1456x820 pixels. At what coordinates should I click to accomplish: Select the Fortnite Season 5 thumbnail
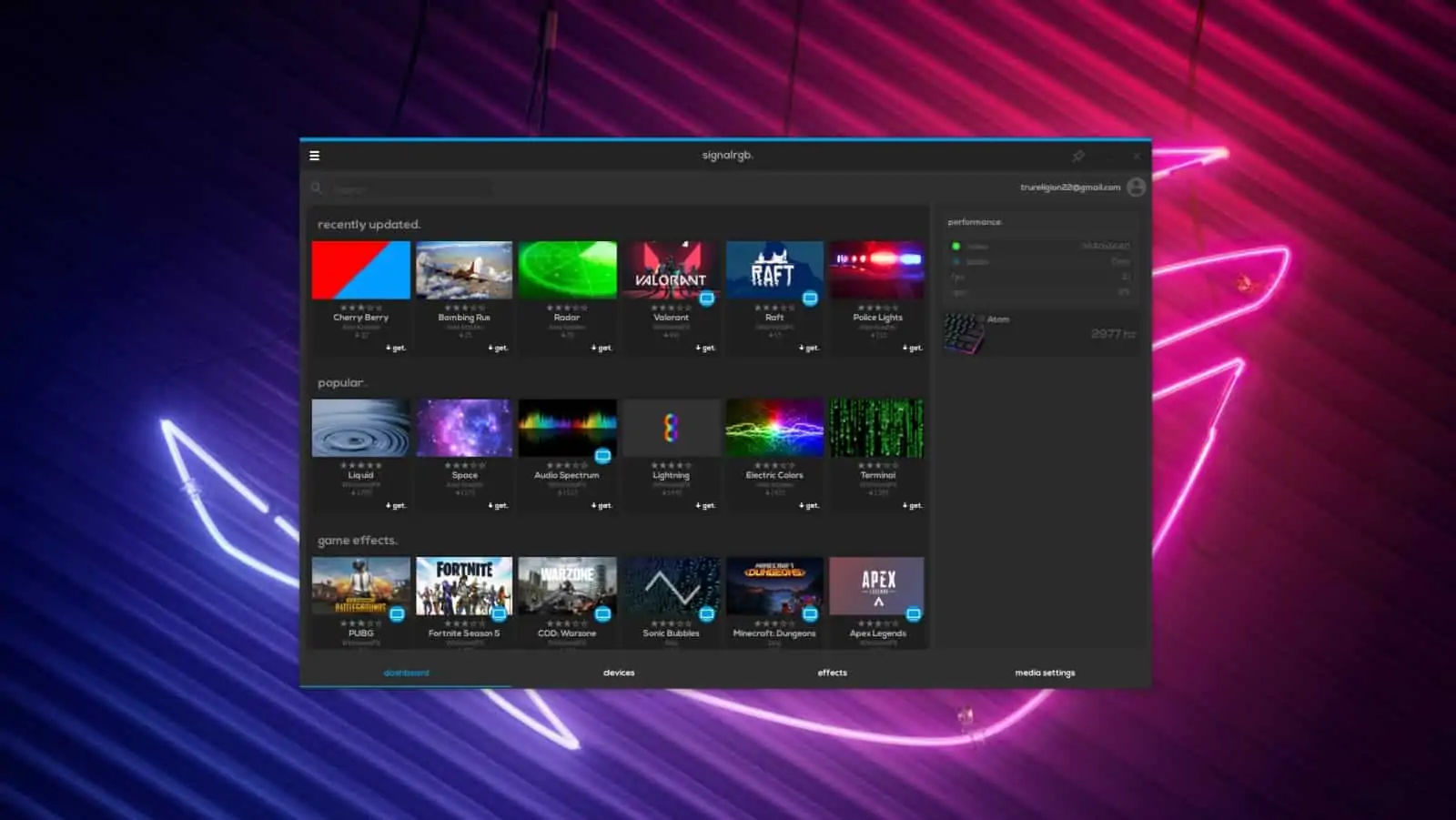pos(464,585)
